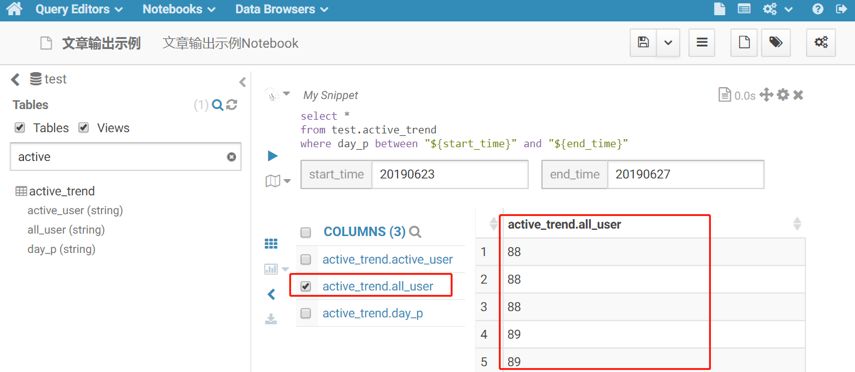Toggle the Tables checkbox
The height and width of the screenshot is (372, 855).
point(20,128)
